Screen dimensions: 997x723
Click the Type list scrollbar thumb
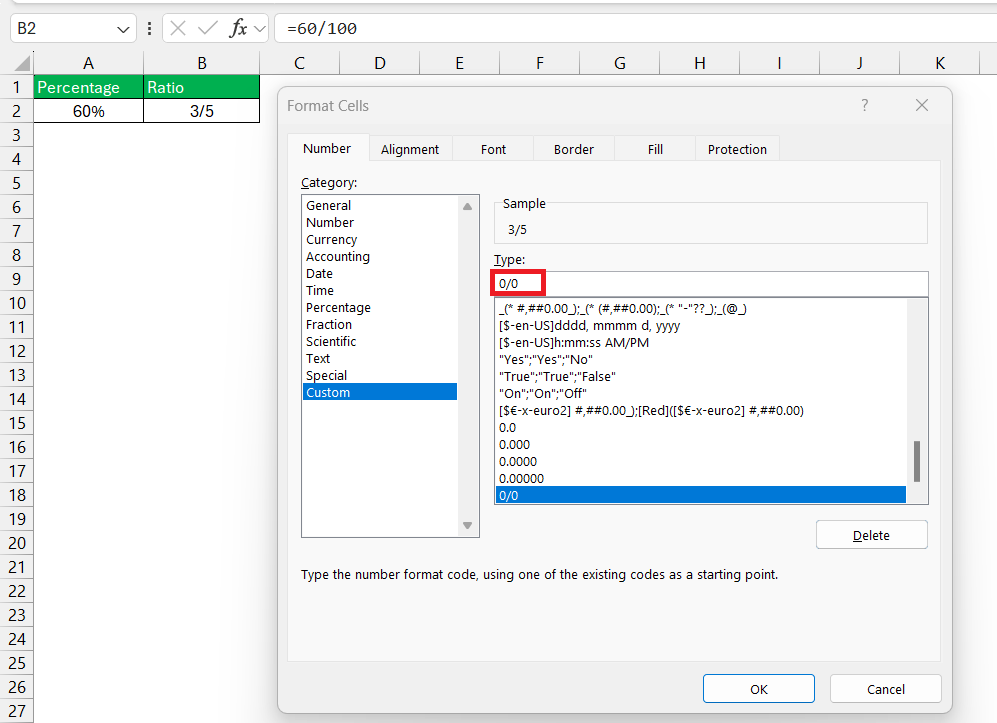pos(917,461)
